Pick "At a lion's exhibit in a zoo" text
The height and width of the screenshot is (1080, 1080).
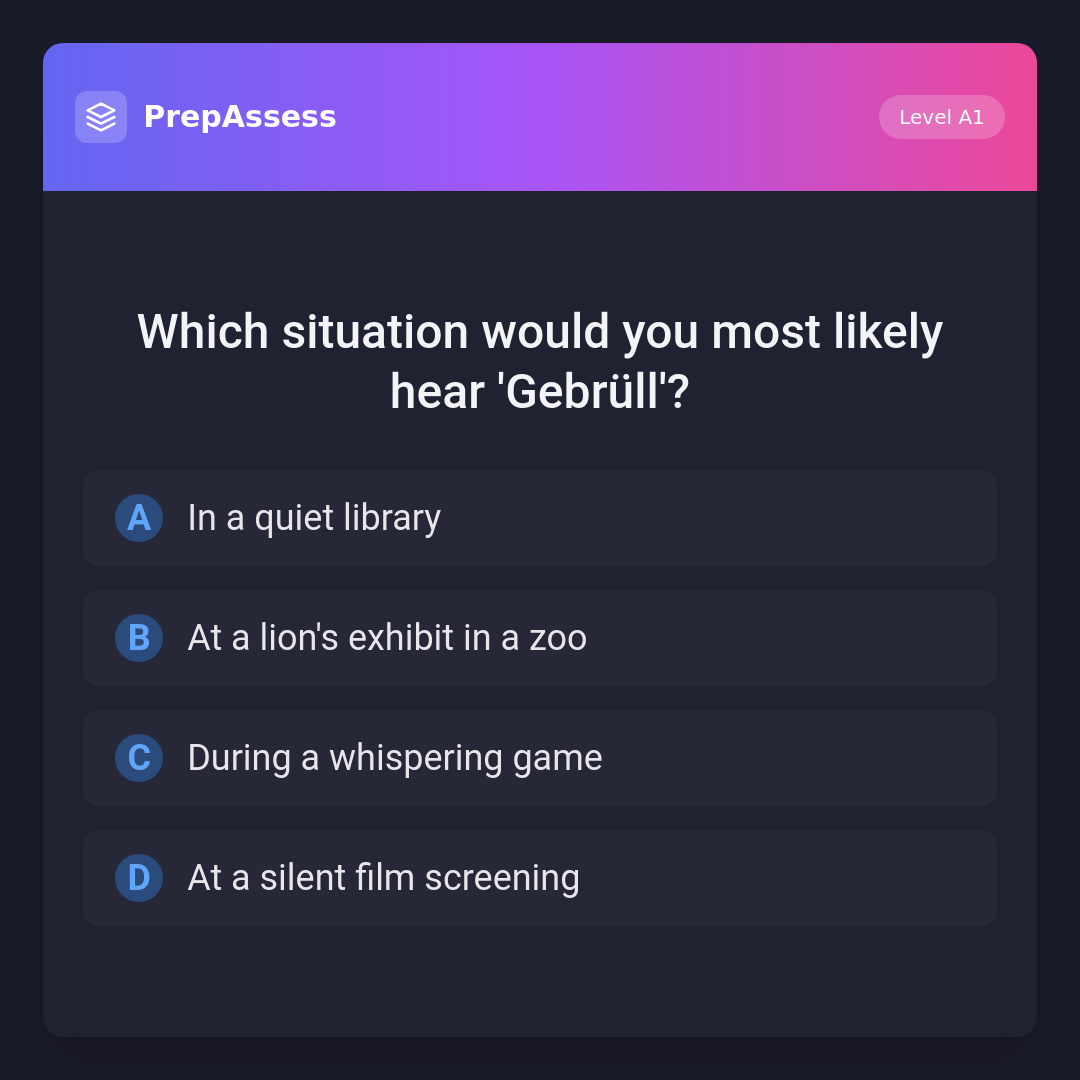(387, 638)
